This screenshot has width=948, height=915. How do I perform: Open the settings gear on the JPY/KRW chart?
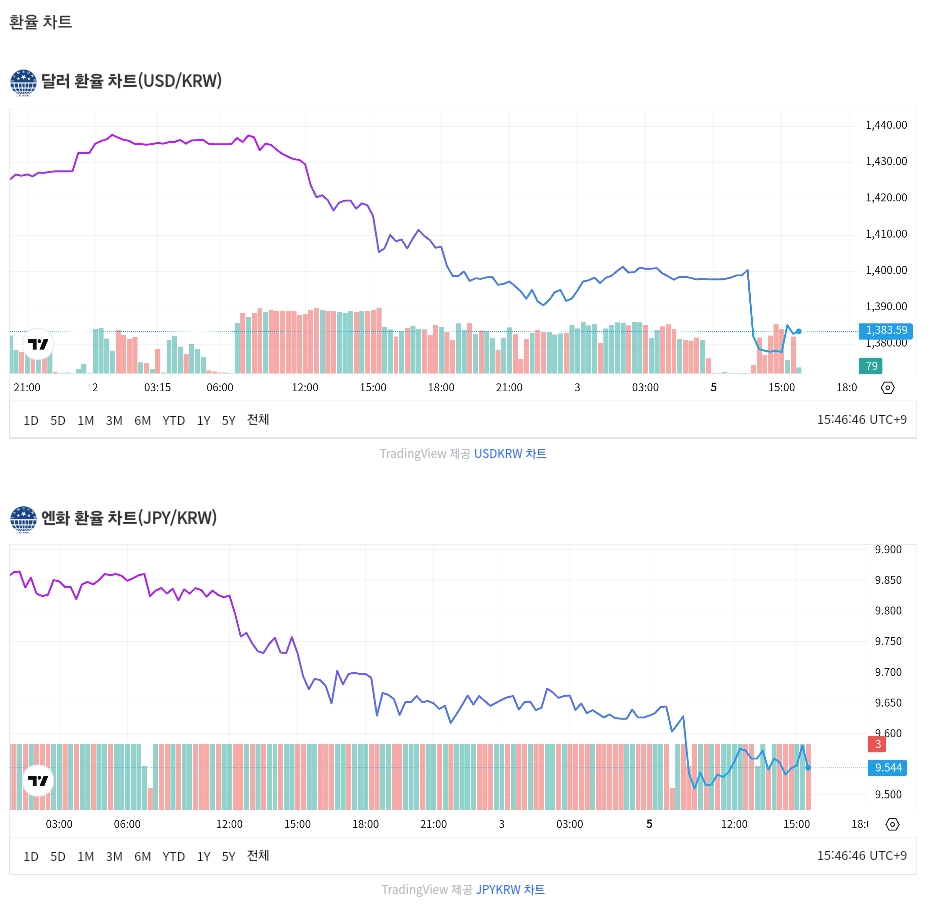(x=892, y=824)
